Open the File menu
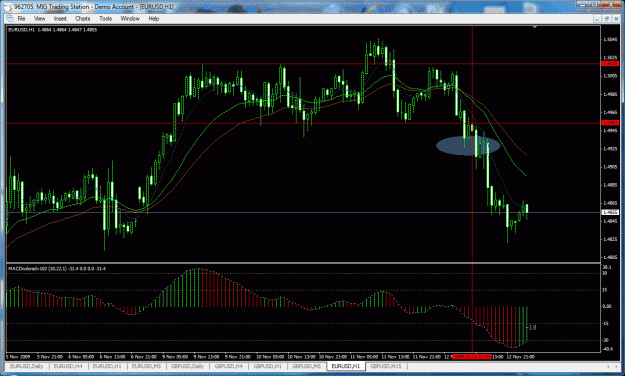 pos(21,18)
